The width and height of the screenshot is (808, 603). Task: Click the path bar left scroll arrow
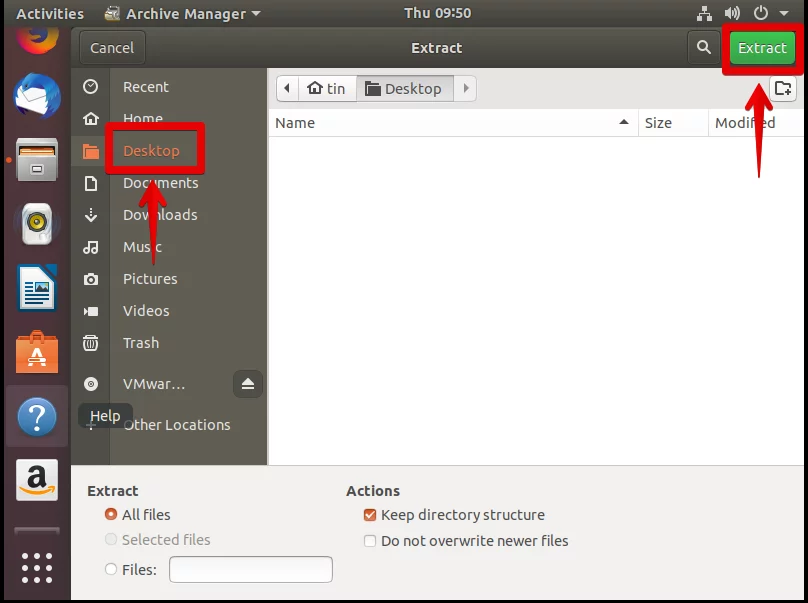287,89
